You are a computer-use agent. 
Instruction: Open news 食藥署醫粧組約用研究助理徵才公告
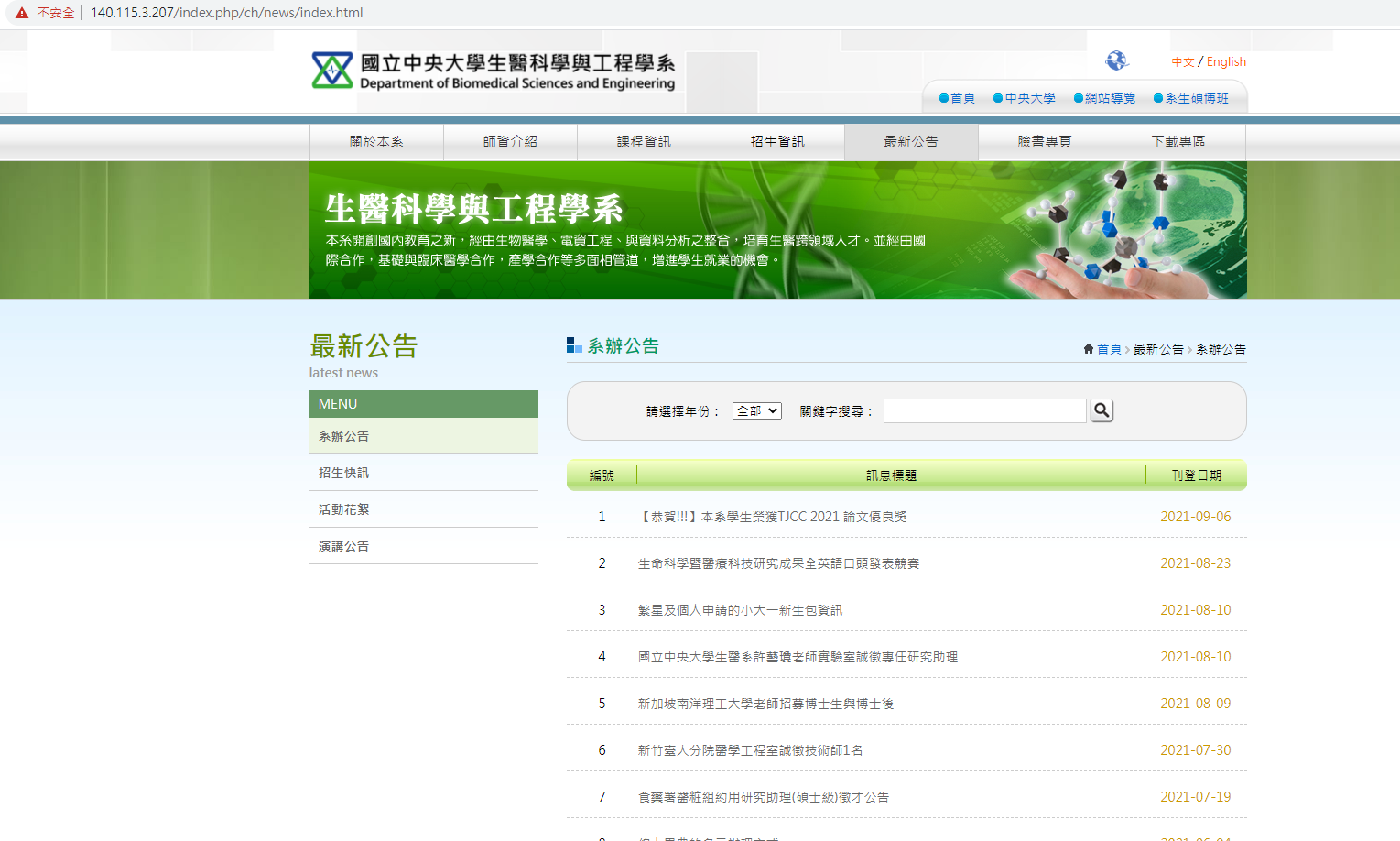[x=764, y=797]
